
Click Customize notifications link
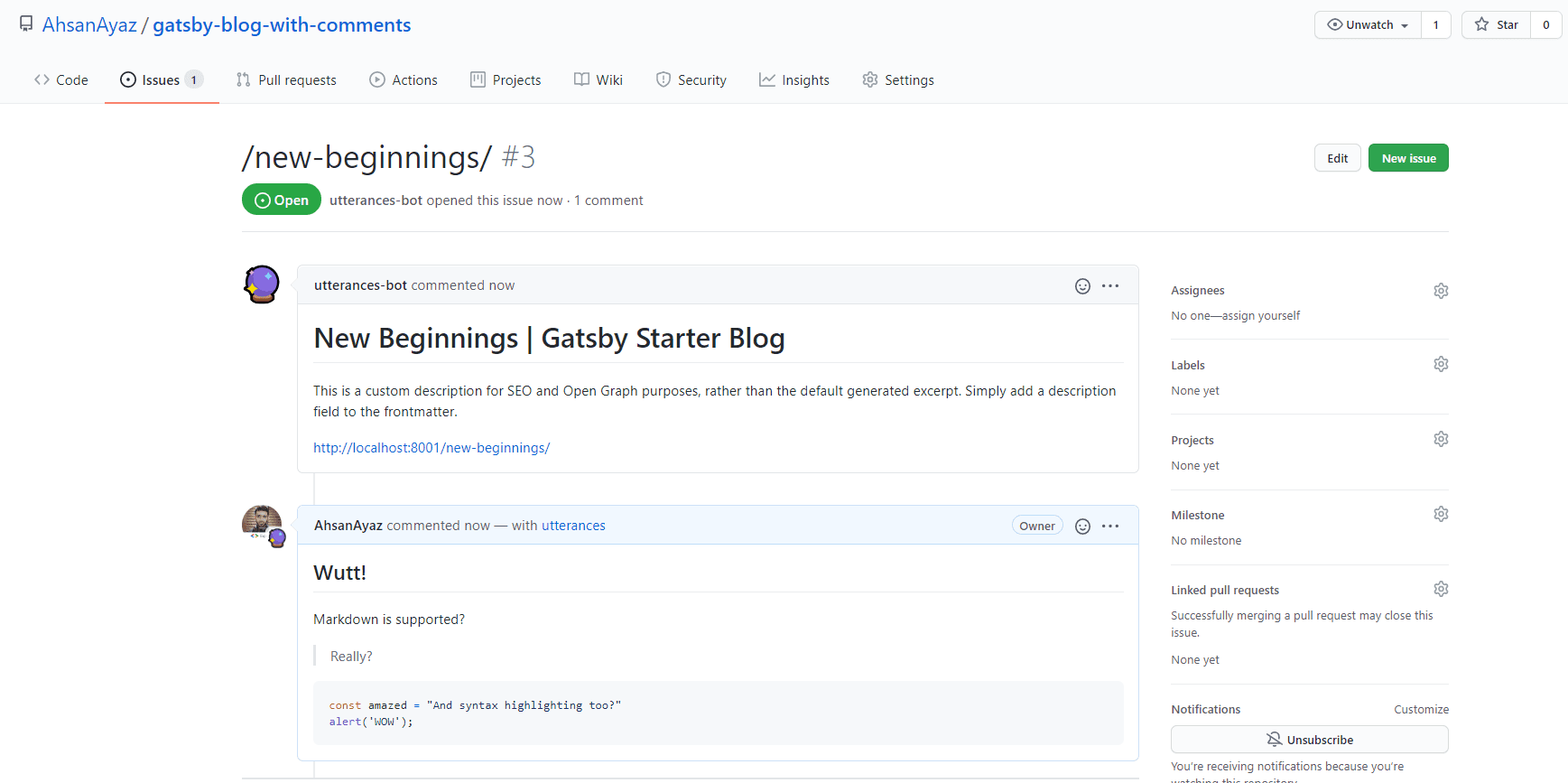pos(1421,710)
